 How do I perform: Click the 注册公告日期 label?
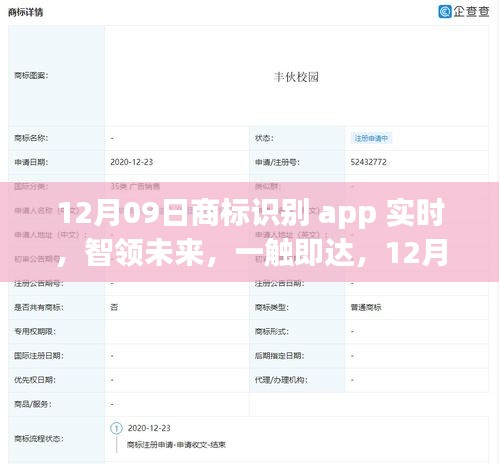tap(280, 283)
